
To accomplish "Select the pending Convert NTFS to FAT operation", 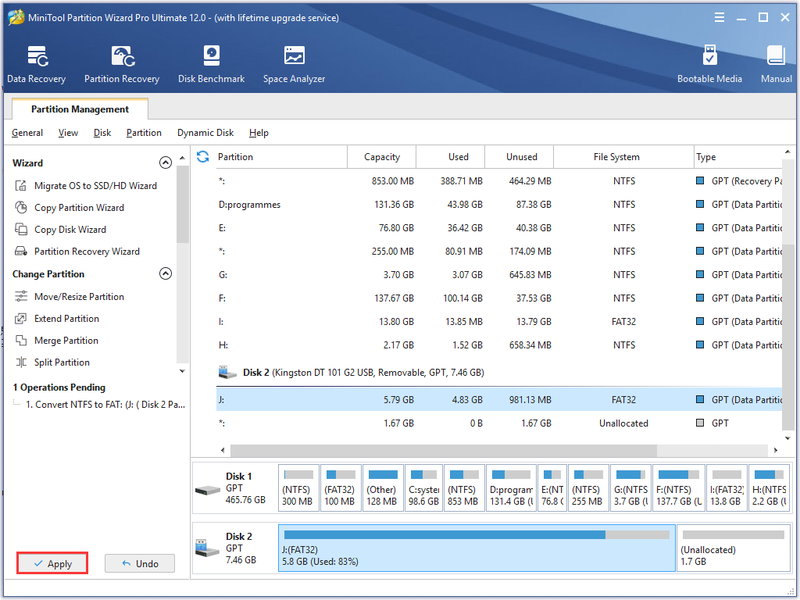I will (105, 404).
